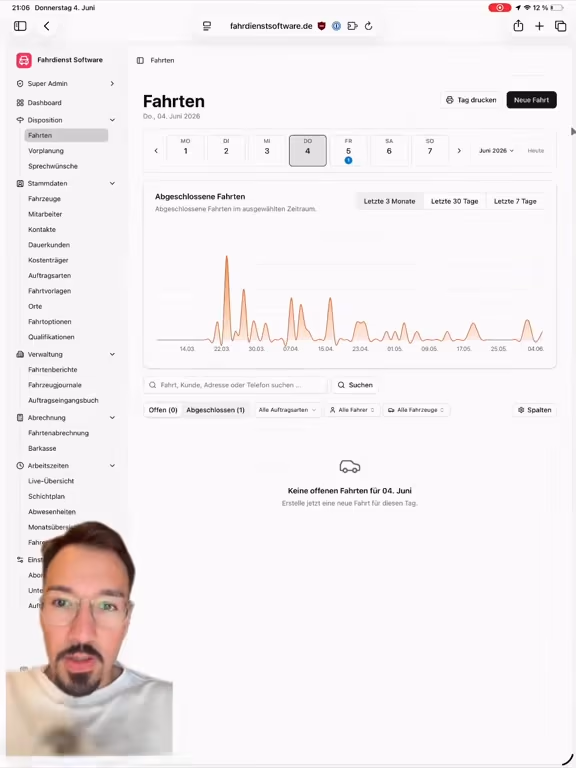Reload the page with refresh icon
Viewport: 576px width, 768px height.
click(368, 26)
